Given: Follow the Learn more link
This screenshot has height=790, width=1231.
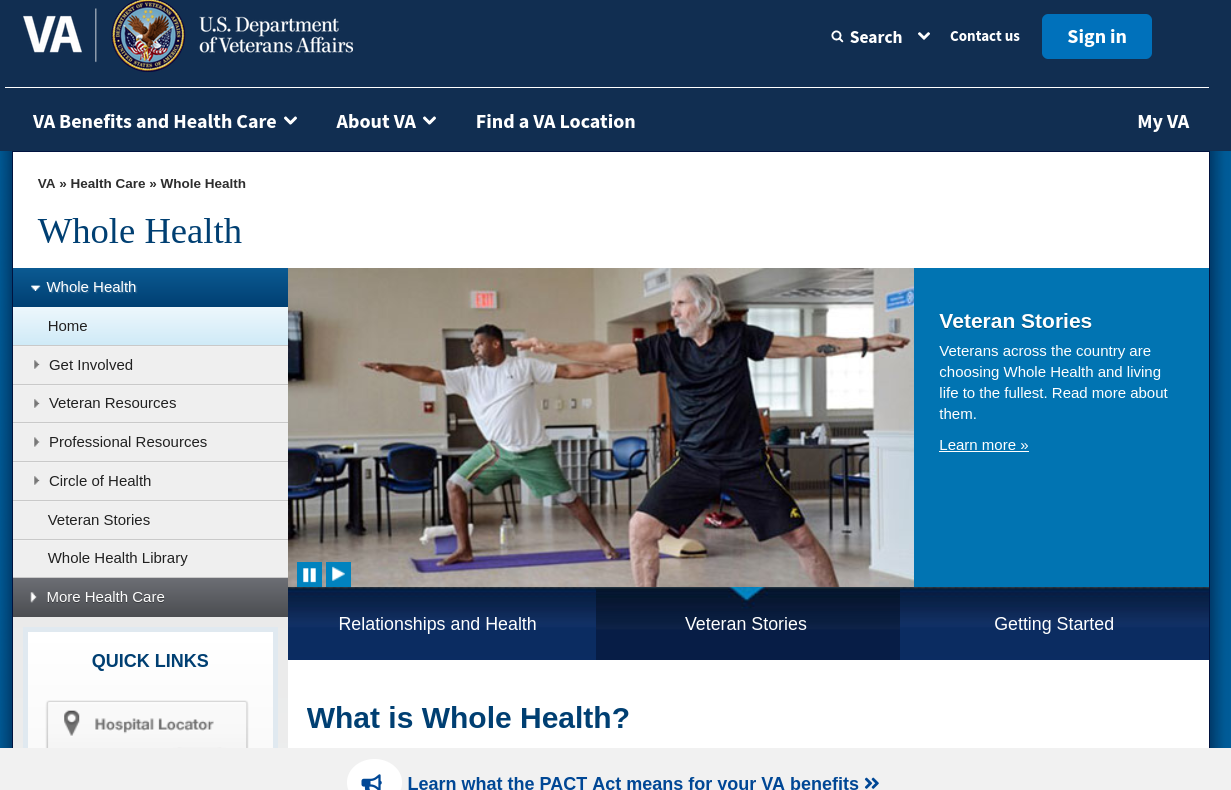Looking at the screenshot, I should tap(983, 445).
